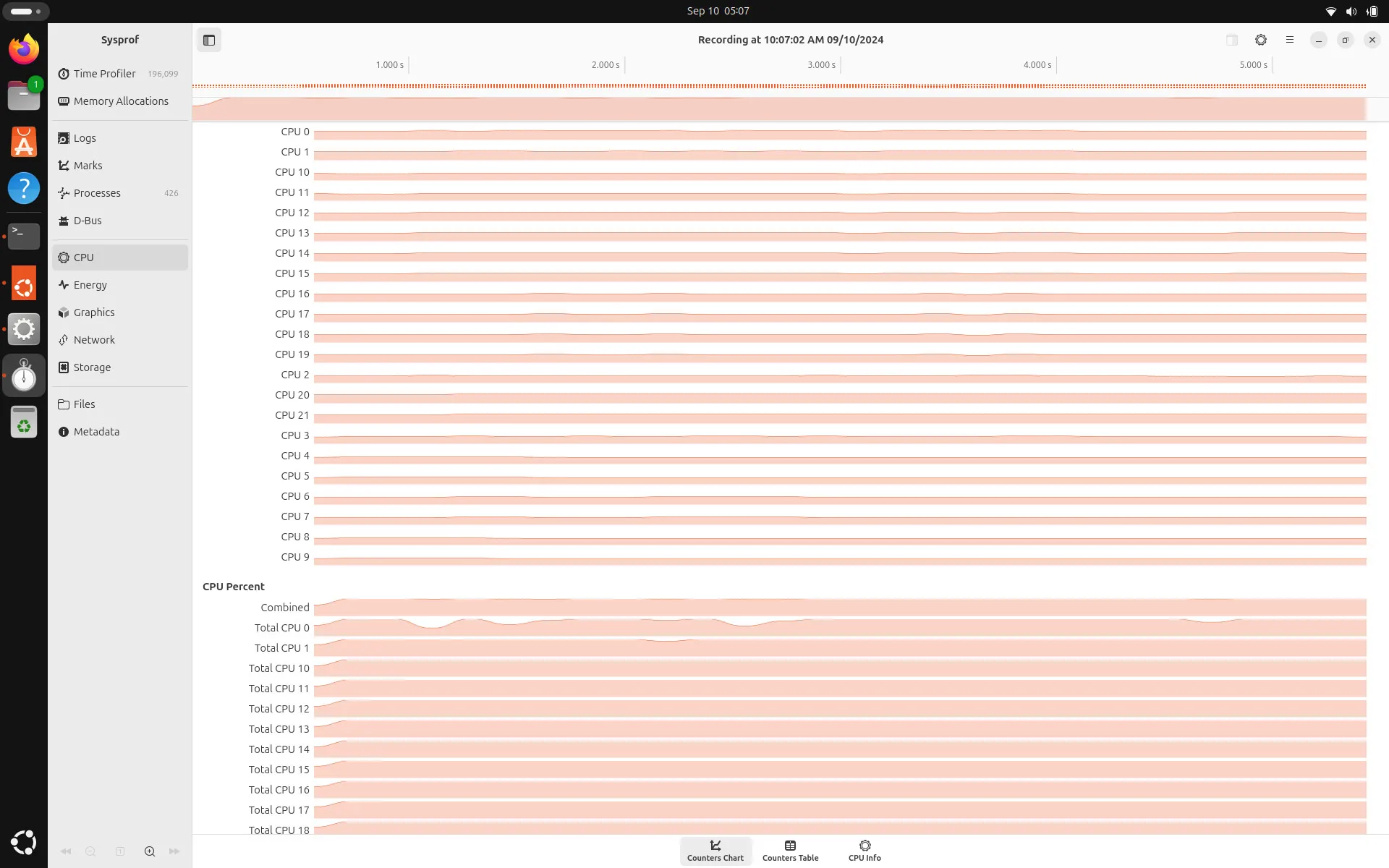The width and height of the screenshot is (1389, 868).
Task: Open the clock Sep 10 05:07 menu
Action: pos(718,11)
